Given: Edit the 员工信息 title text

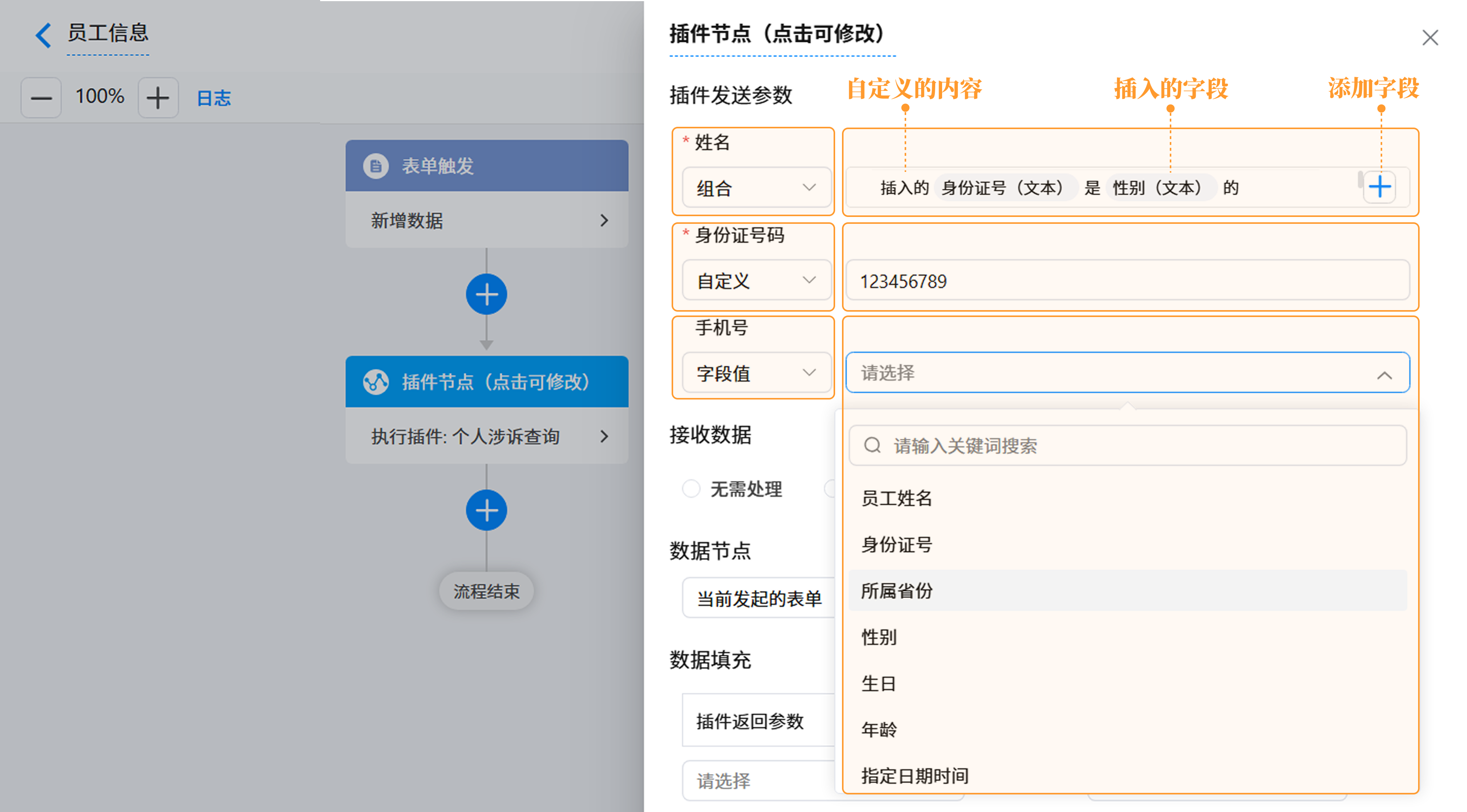Looking at the screenshot, I should coord(108,33).
